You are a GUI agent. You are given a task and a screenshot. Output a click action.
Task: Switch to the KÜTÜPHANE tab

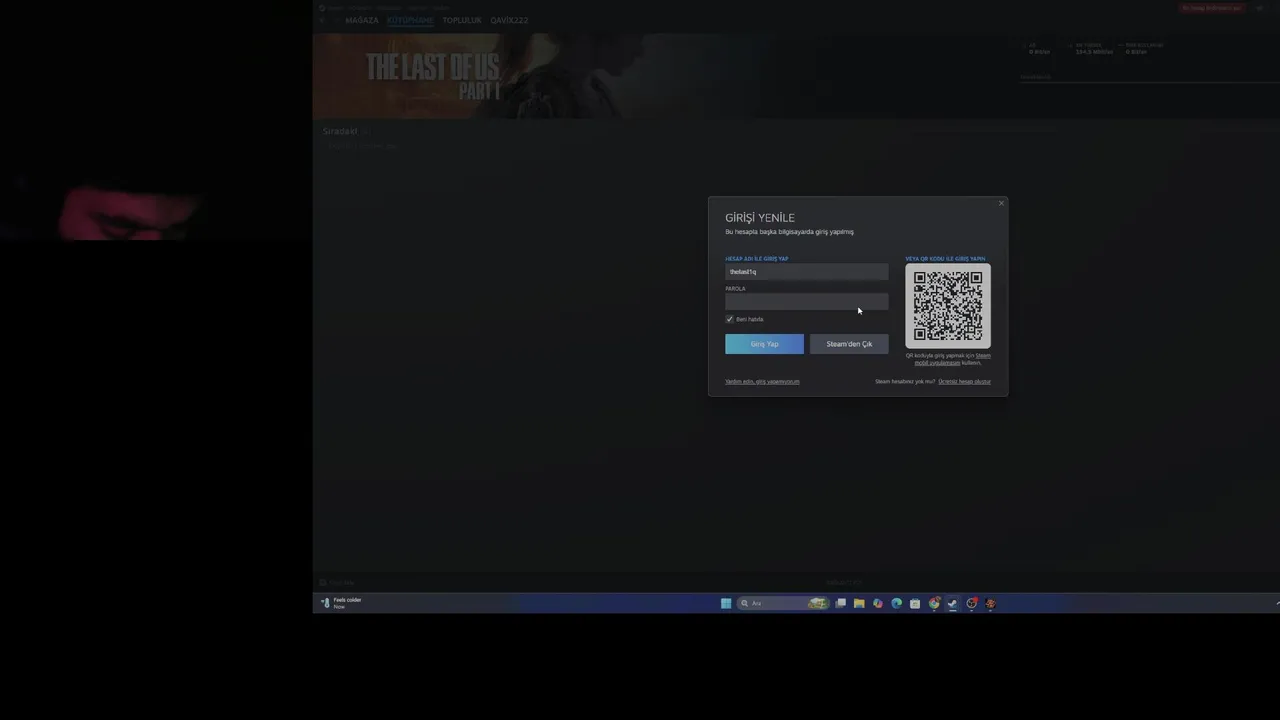click(x=410, y=20)
